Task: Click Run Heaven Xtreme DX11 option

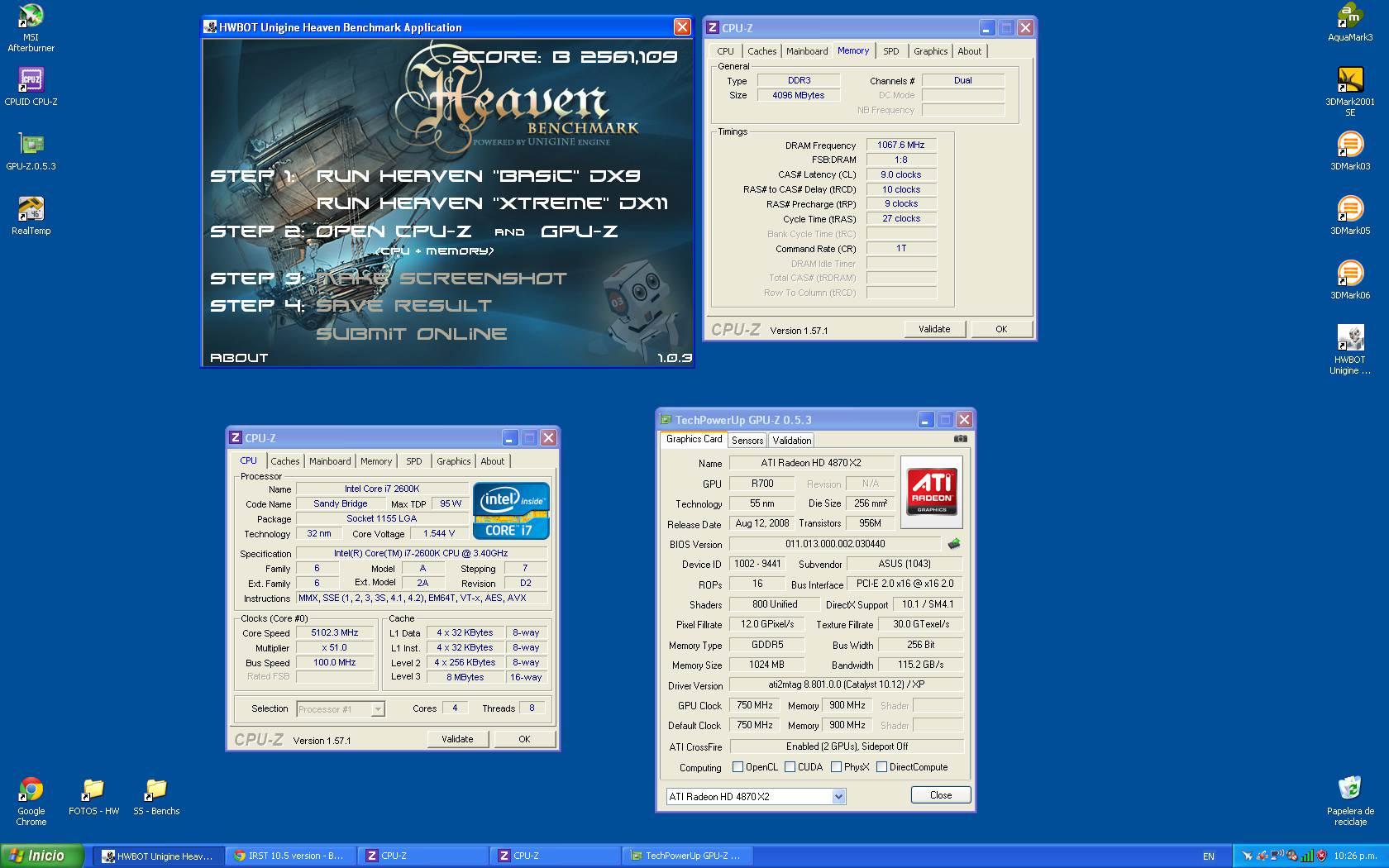Action: click(492, 203)
